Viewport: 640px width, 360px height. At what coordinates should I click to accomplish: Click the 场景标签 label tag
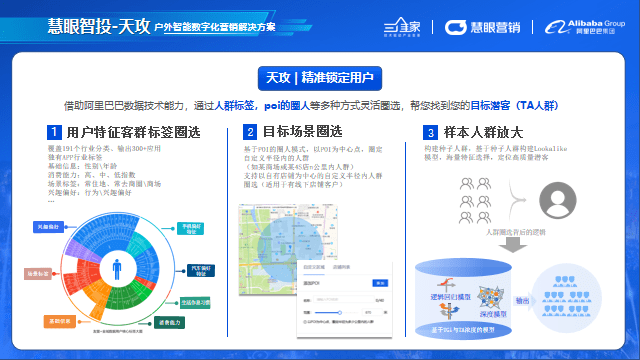pyautogui.click(x=38, y=273)
